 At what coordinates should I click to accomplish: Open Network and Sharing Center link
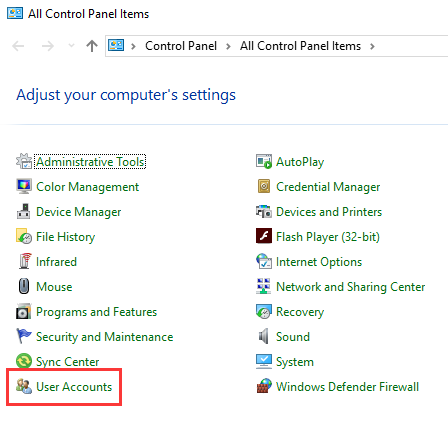(x=351, y=287)
